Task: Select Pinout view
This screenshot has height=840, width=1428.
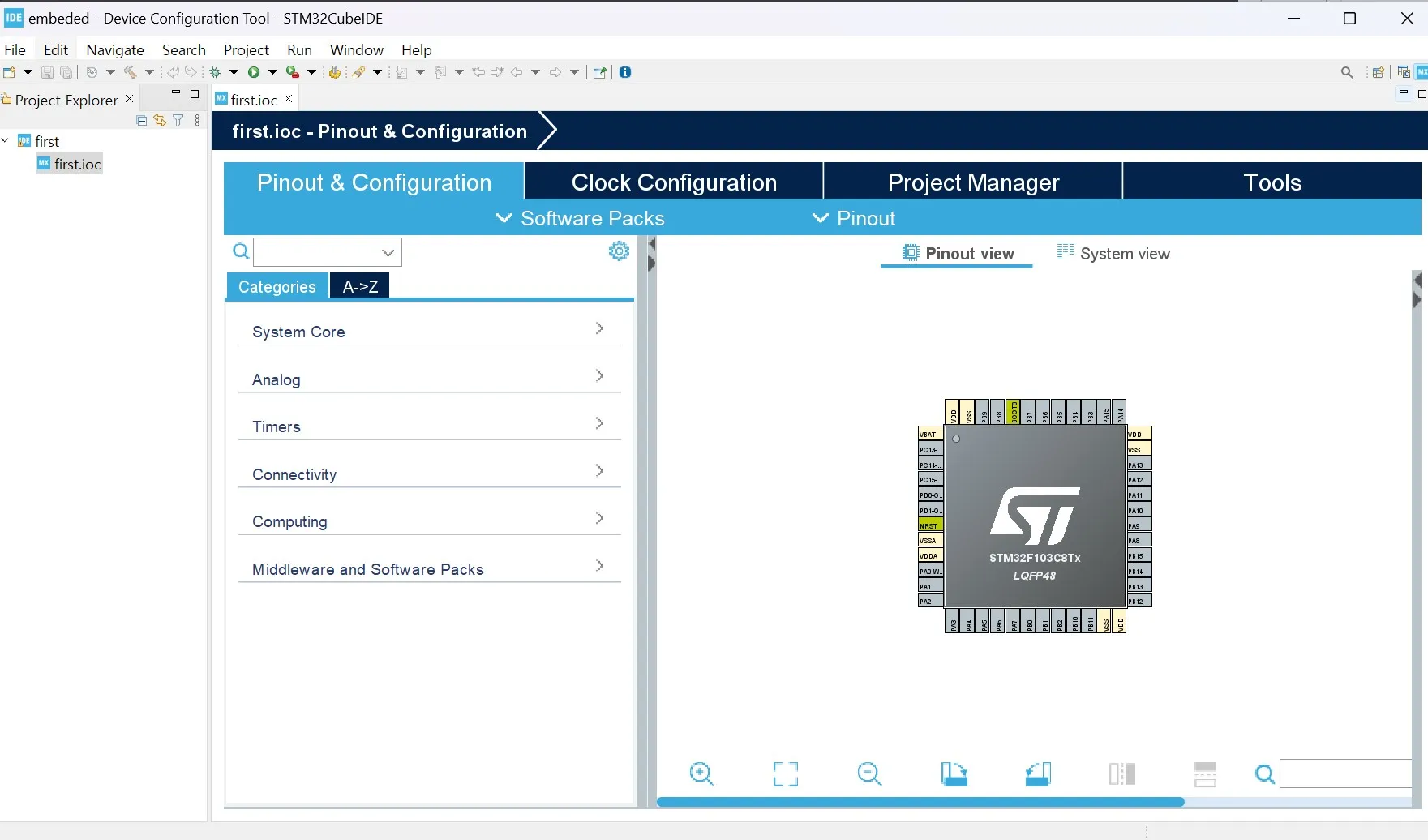Action: coord(958,253)
